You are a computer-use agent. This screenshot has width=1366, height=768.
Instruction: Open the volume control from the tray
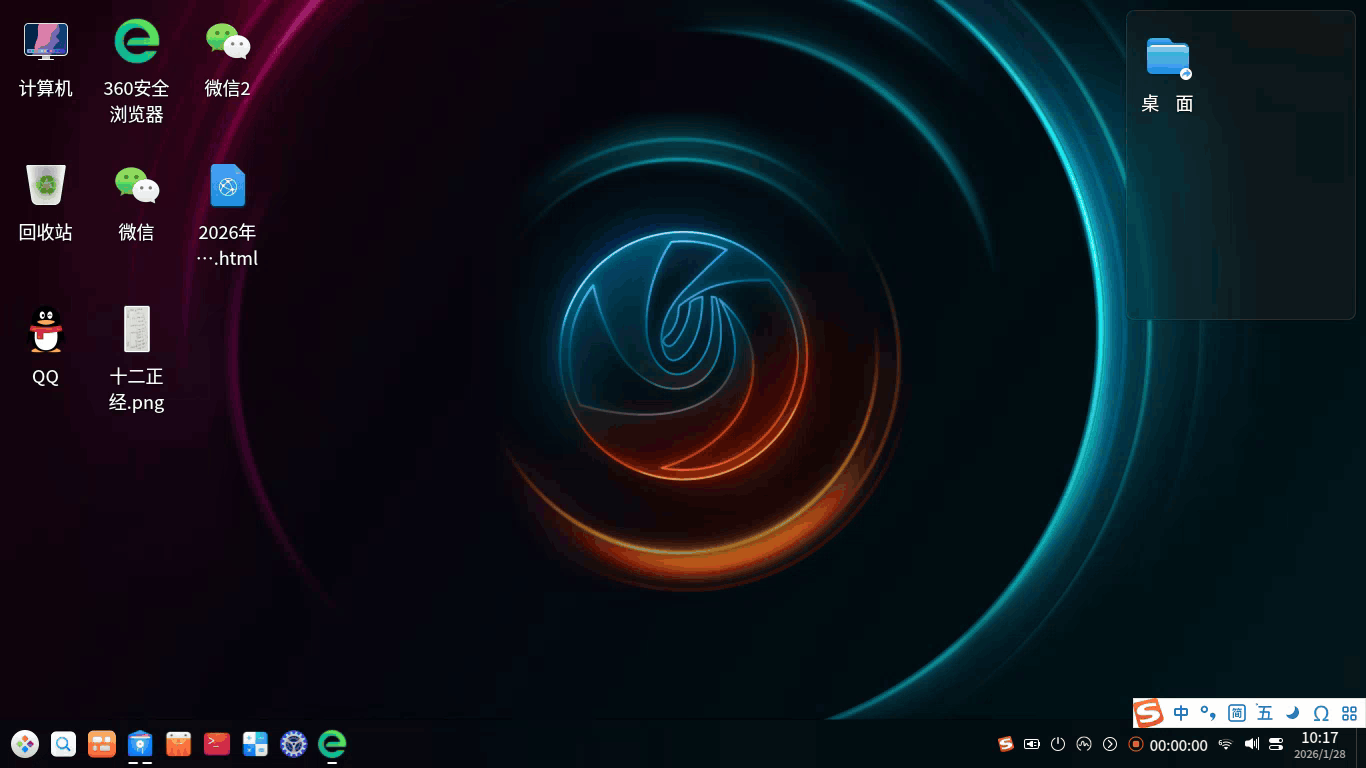pyautogui.click(x=1252, y=744)
